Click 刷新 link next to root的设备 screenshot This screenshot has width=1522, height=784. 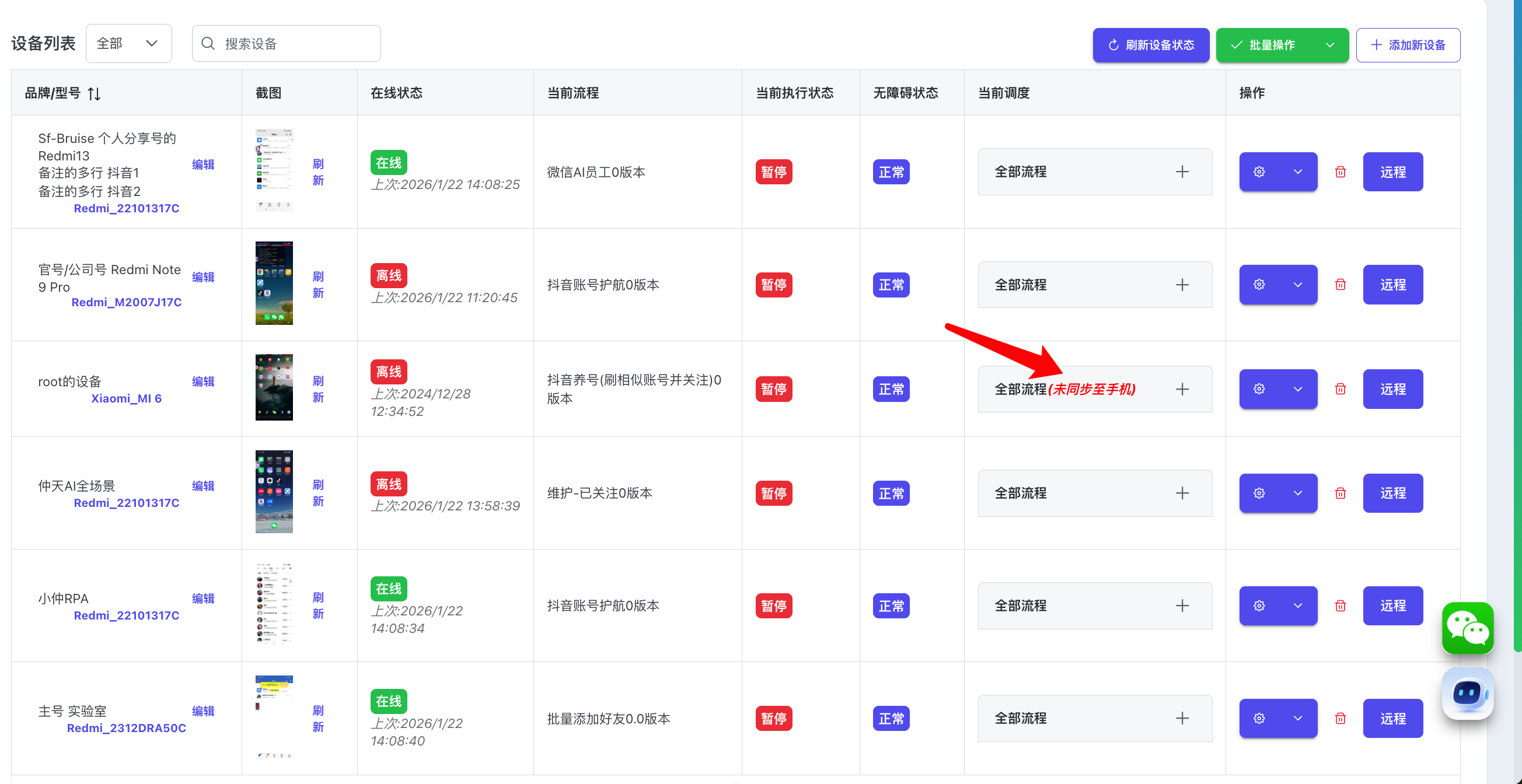point(318,389)
